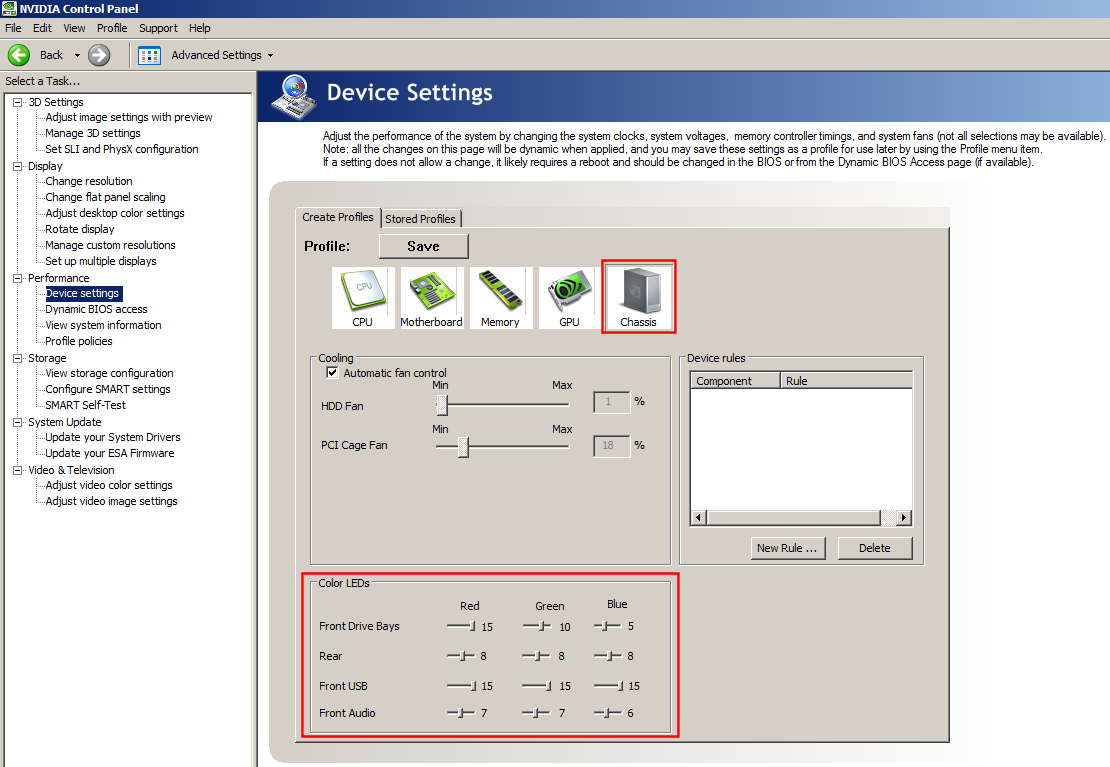Viewport: 1110px width, 767px height.
Task: Select the Motherboard device icon
Action: (431, 297)
